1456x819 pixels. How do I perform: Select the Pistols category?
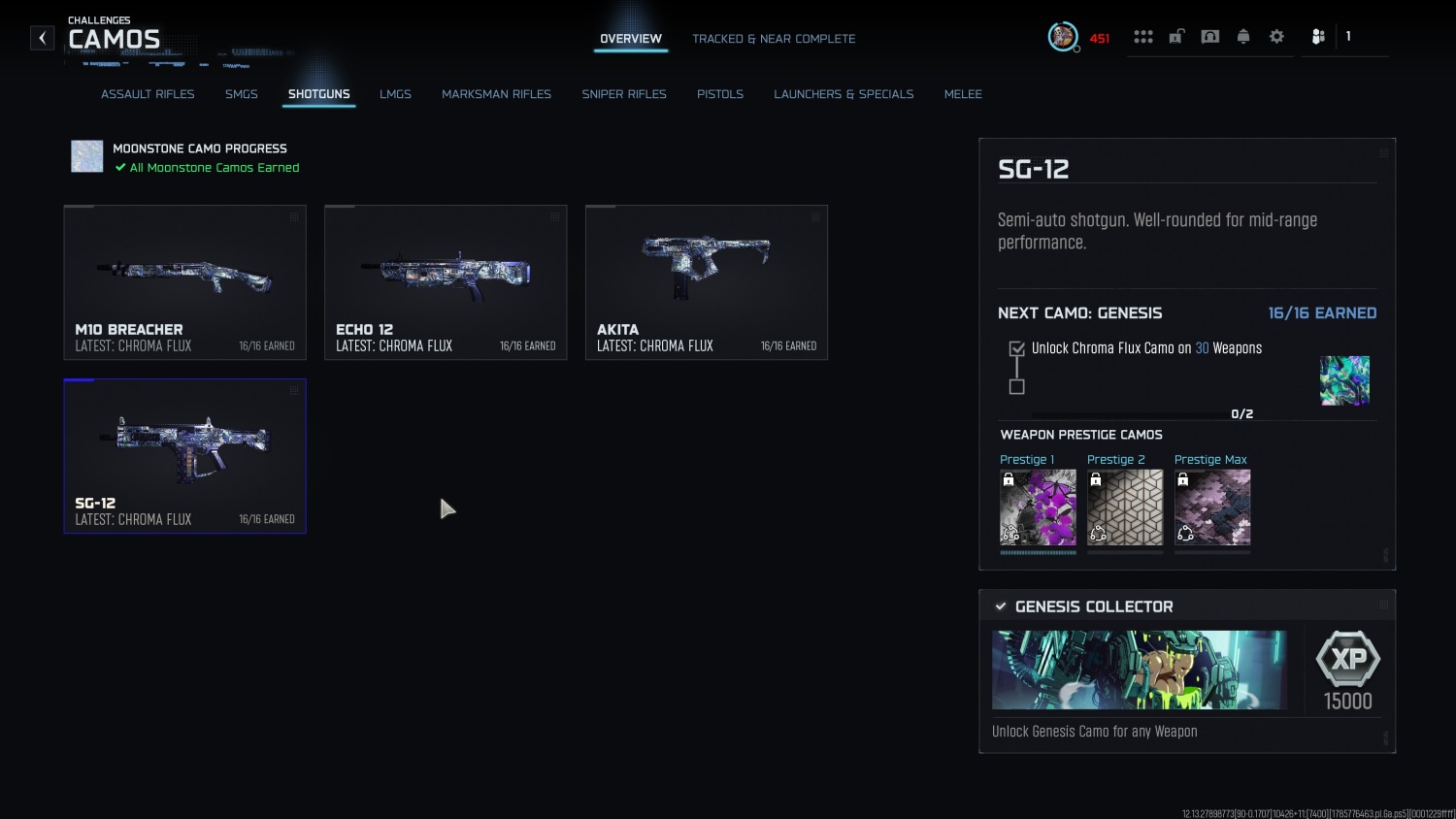[x=720, y=94]
